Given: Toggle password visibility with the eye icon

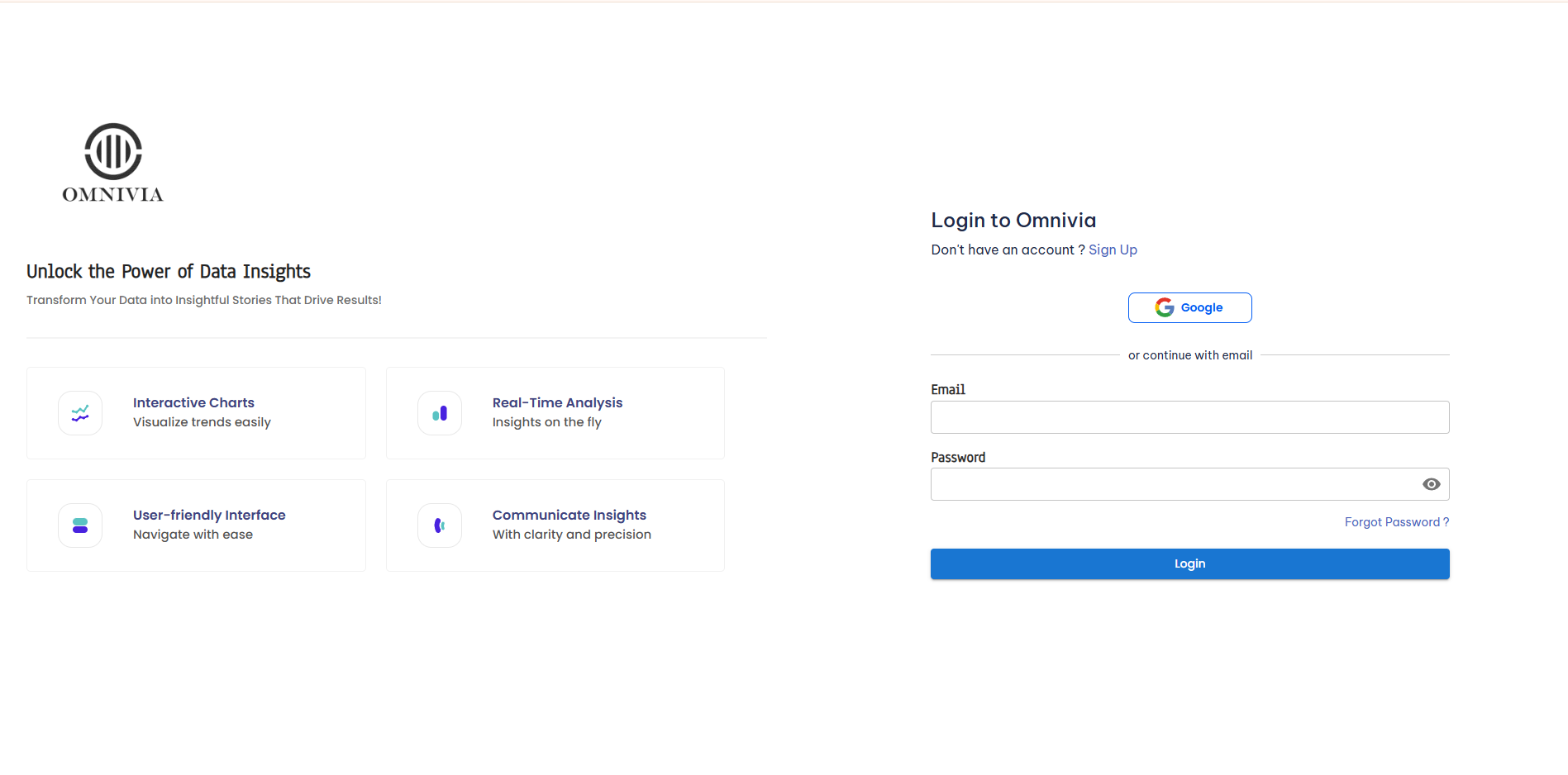Looking at the screenshot, I should point(1432,484).
